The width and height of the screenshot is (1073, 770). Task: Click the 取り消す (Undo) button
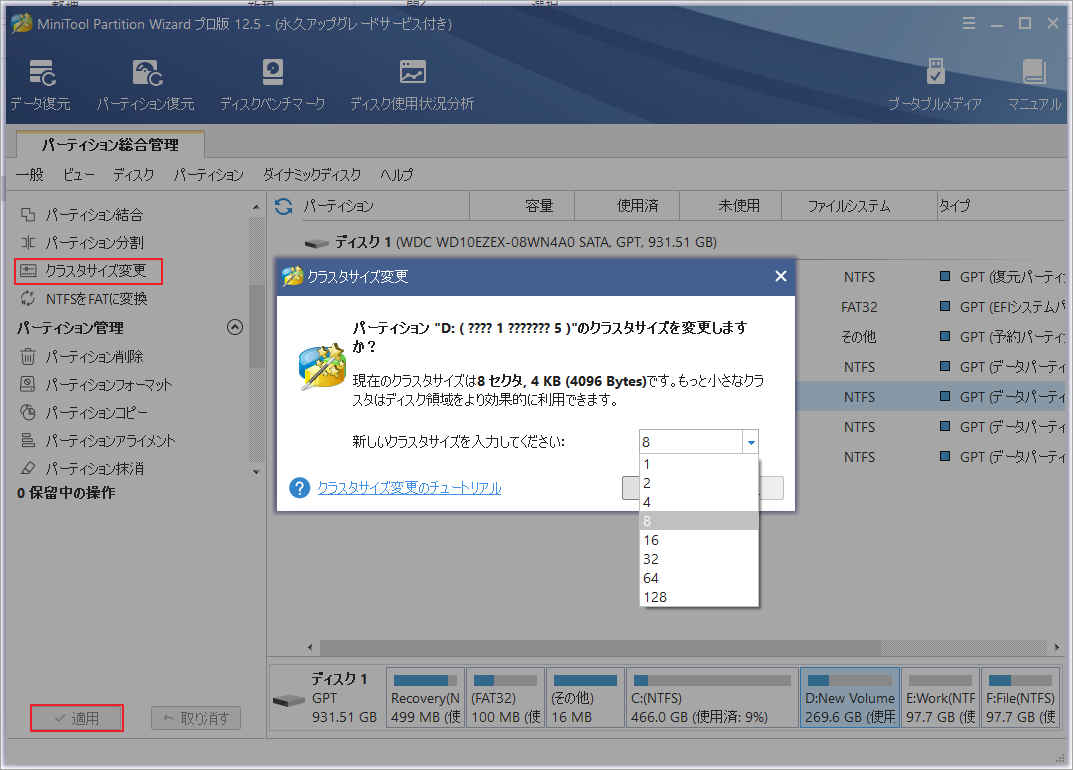[x=196, y=718]
